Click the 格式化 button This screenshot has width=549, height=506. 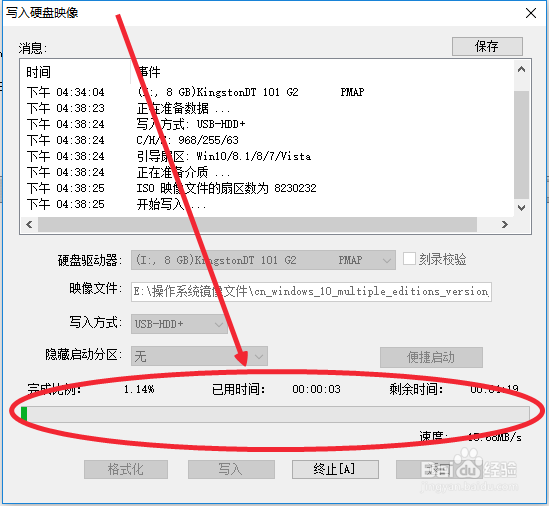coord(126,469)
